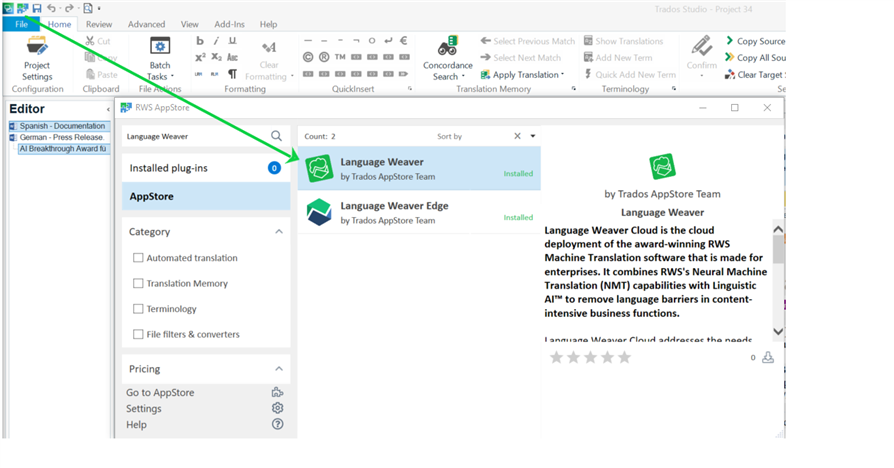Open Project Settings
The height and width of the screenshot is (468, 894).
pyautogui.click(x=37, y=59)
